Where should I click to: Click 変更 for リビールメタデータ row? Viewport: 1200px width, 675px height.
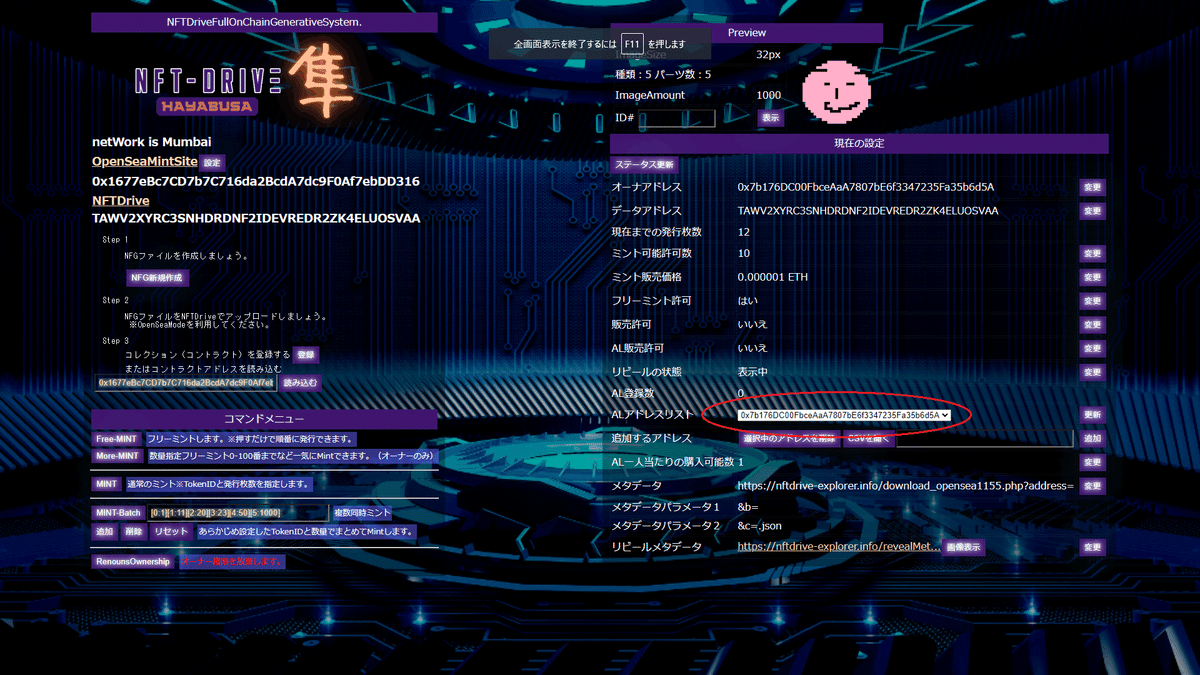1092,547
